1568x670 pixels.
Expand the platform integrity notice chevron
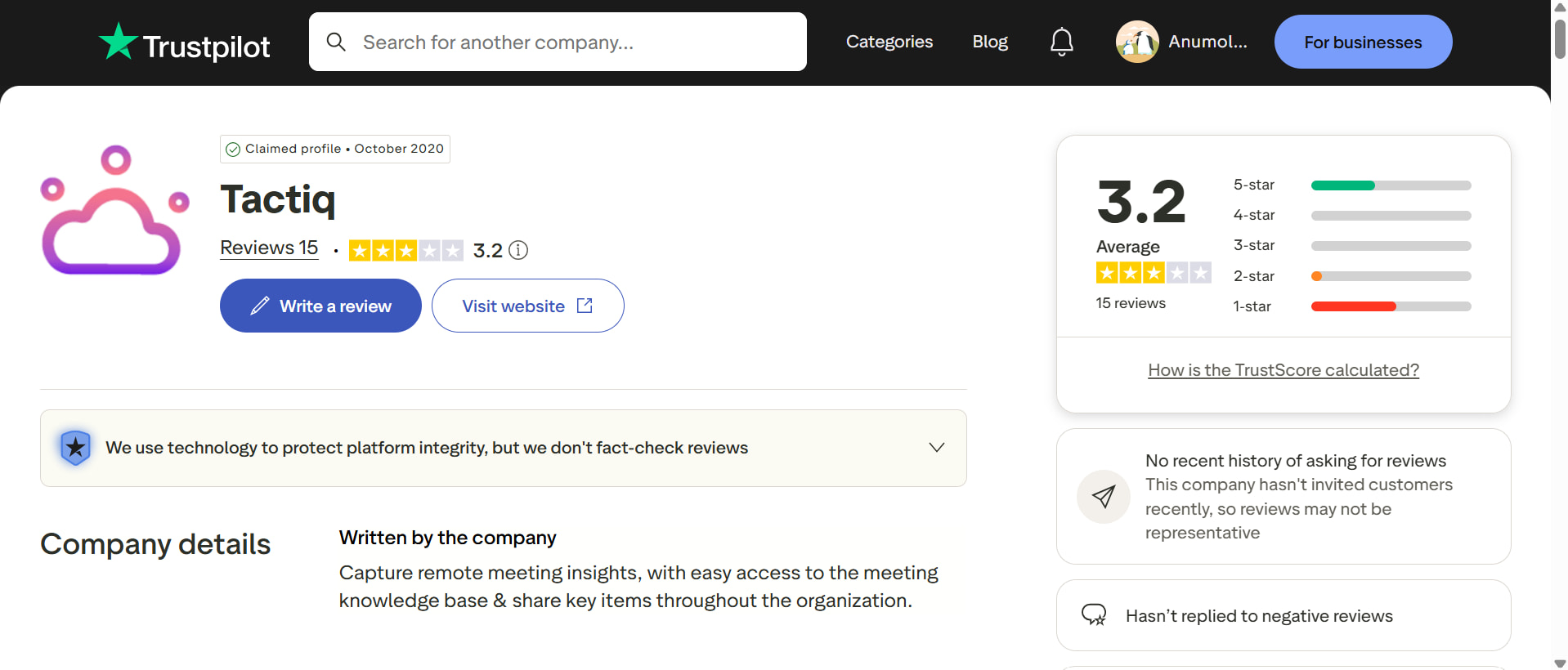point(937,448)
